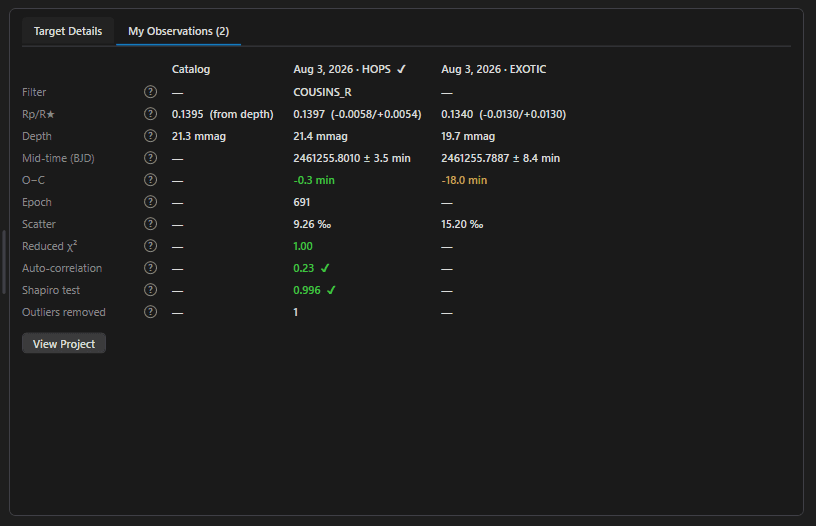Click the green check next to 0.996
This screenshot has width=816, height=526.
coord(331,290)
